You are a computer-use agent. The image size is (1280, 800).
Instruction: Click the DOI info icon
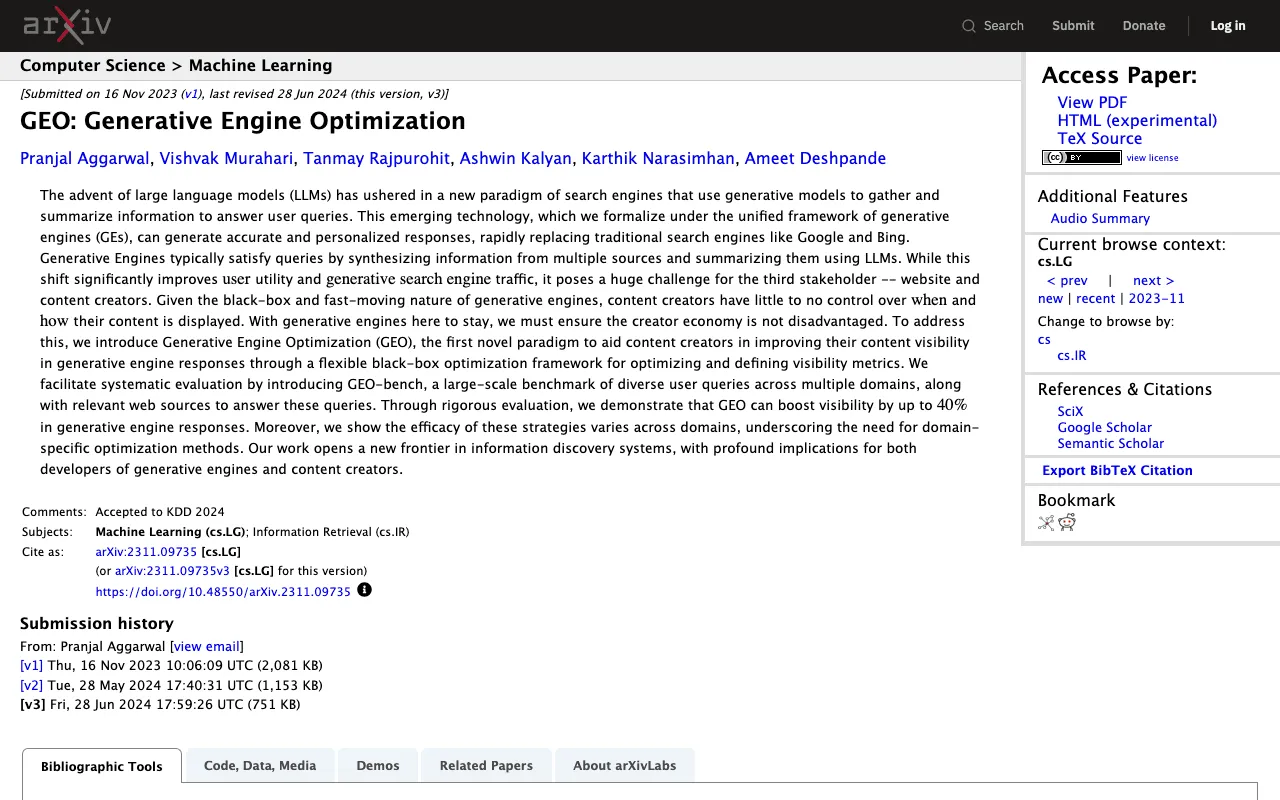coord(364,590)
